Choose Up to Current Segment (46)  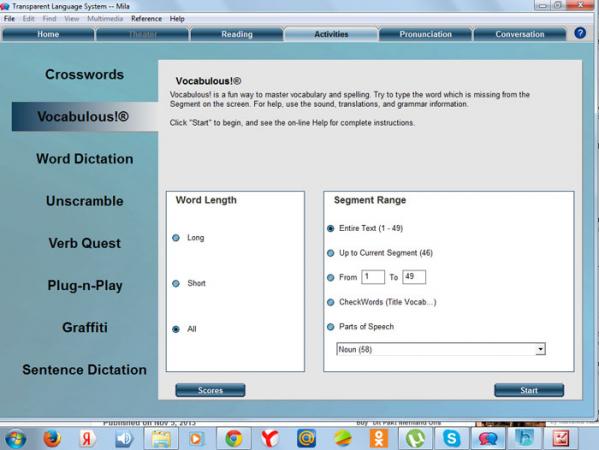pyautogui.click(x=331, y=253)
